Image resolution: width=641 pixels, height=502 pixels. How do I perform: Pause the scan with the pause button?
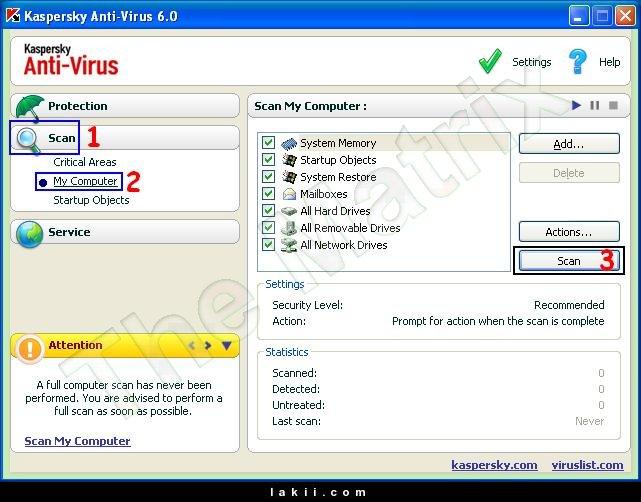coord(595,105)
